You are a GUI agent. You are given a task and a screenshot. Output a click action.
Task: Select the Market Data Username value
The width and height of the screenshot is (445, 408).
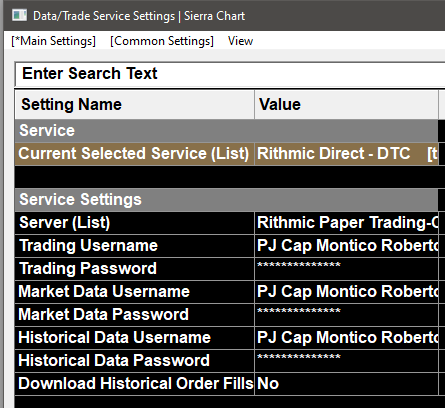tap(346, 292)
